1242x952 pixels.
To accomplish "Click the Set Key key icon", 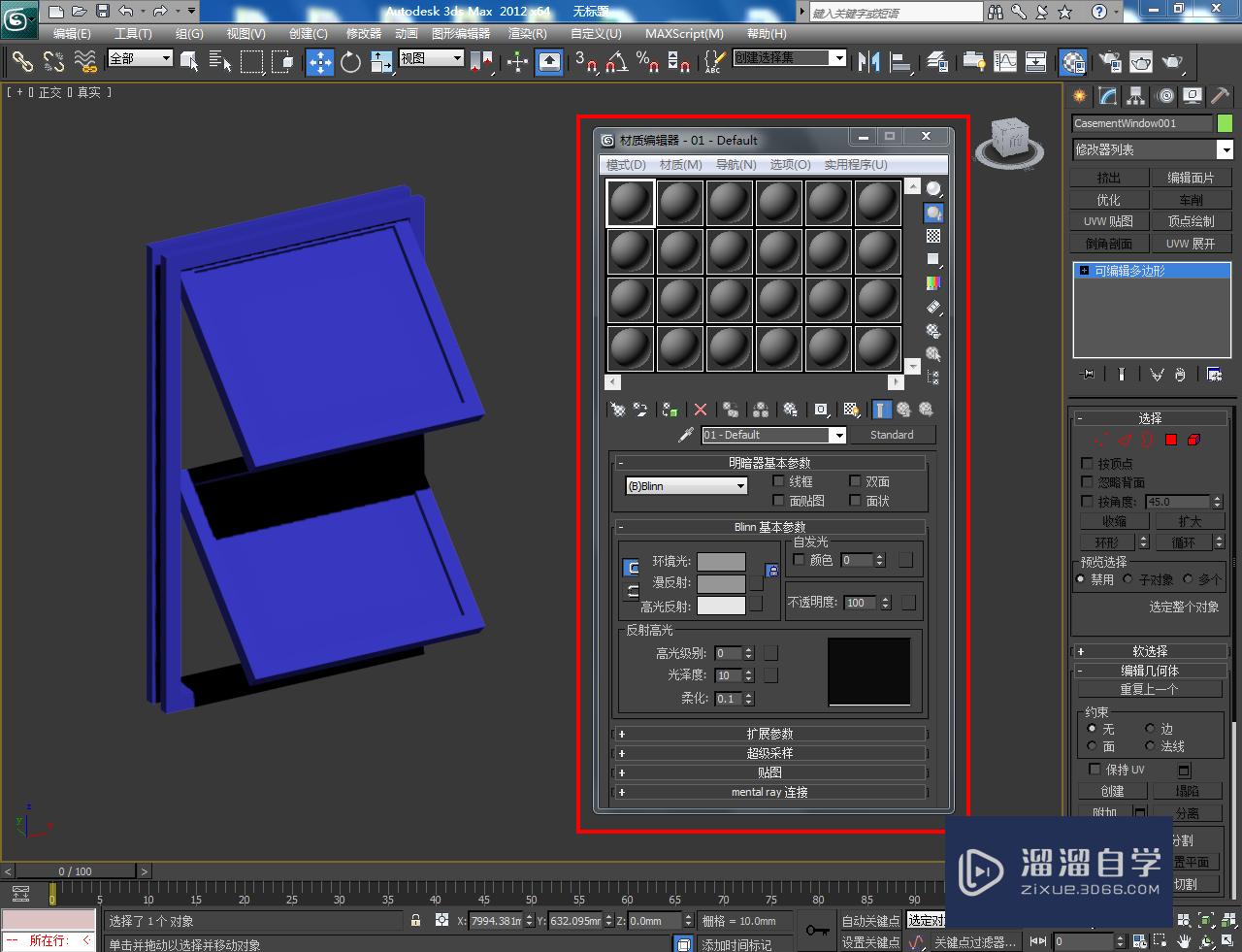I will pos(817,931).
